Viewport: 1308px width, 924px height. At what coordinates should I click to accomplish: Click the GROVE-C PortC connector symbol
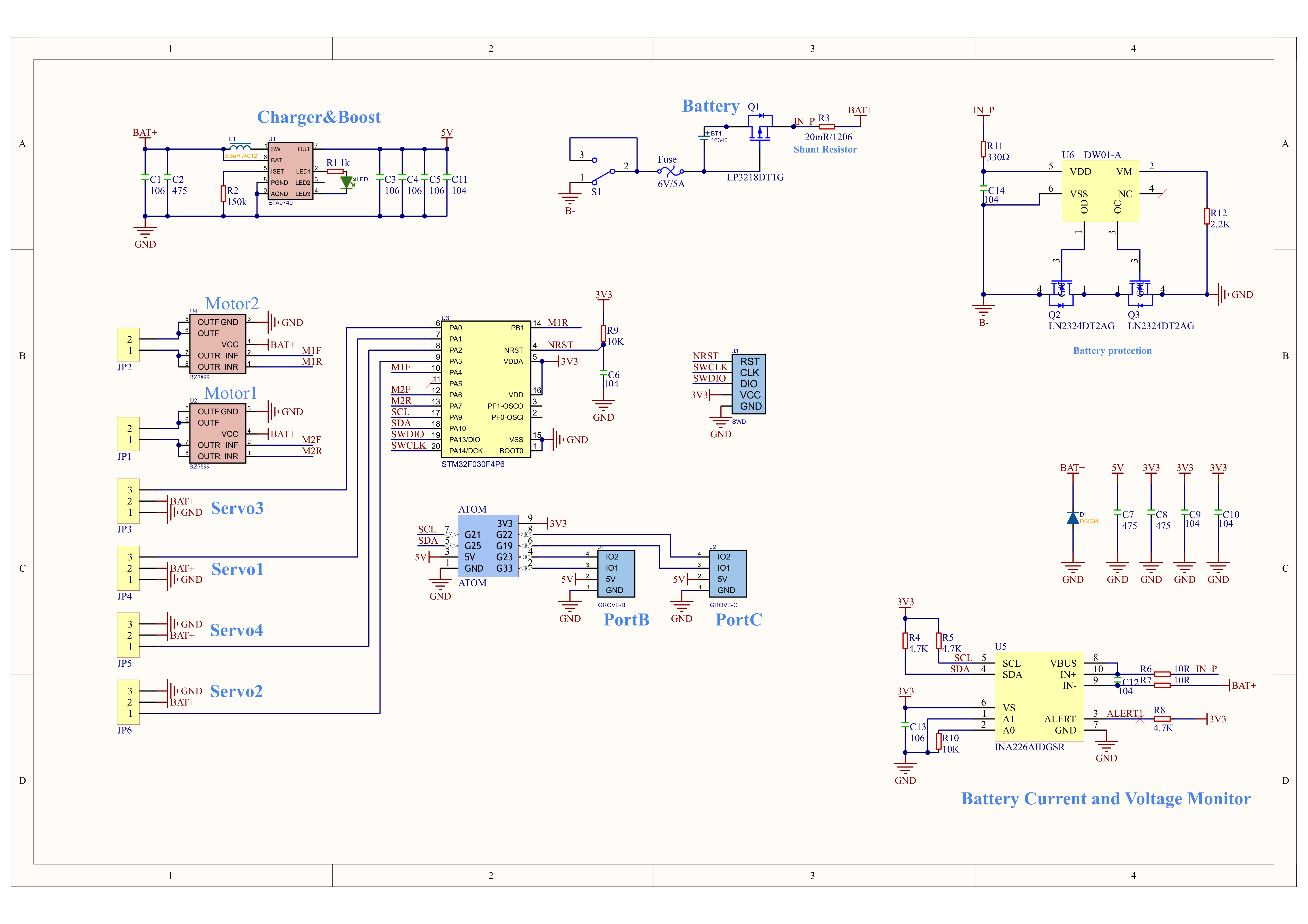[x=728, y=573]
